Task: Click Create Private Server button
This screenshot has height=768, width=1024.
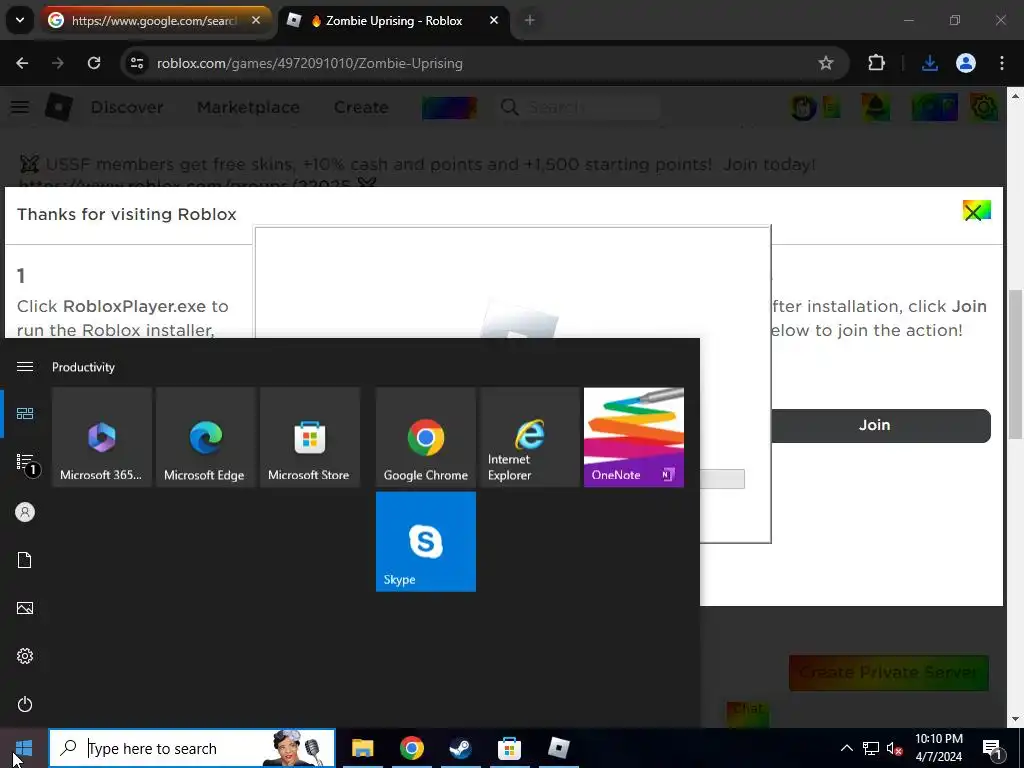Action: tap(888, 673)
